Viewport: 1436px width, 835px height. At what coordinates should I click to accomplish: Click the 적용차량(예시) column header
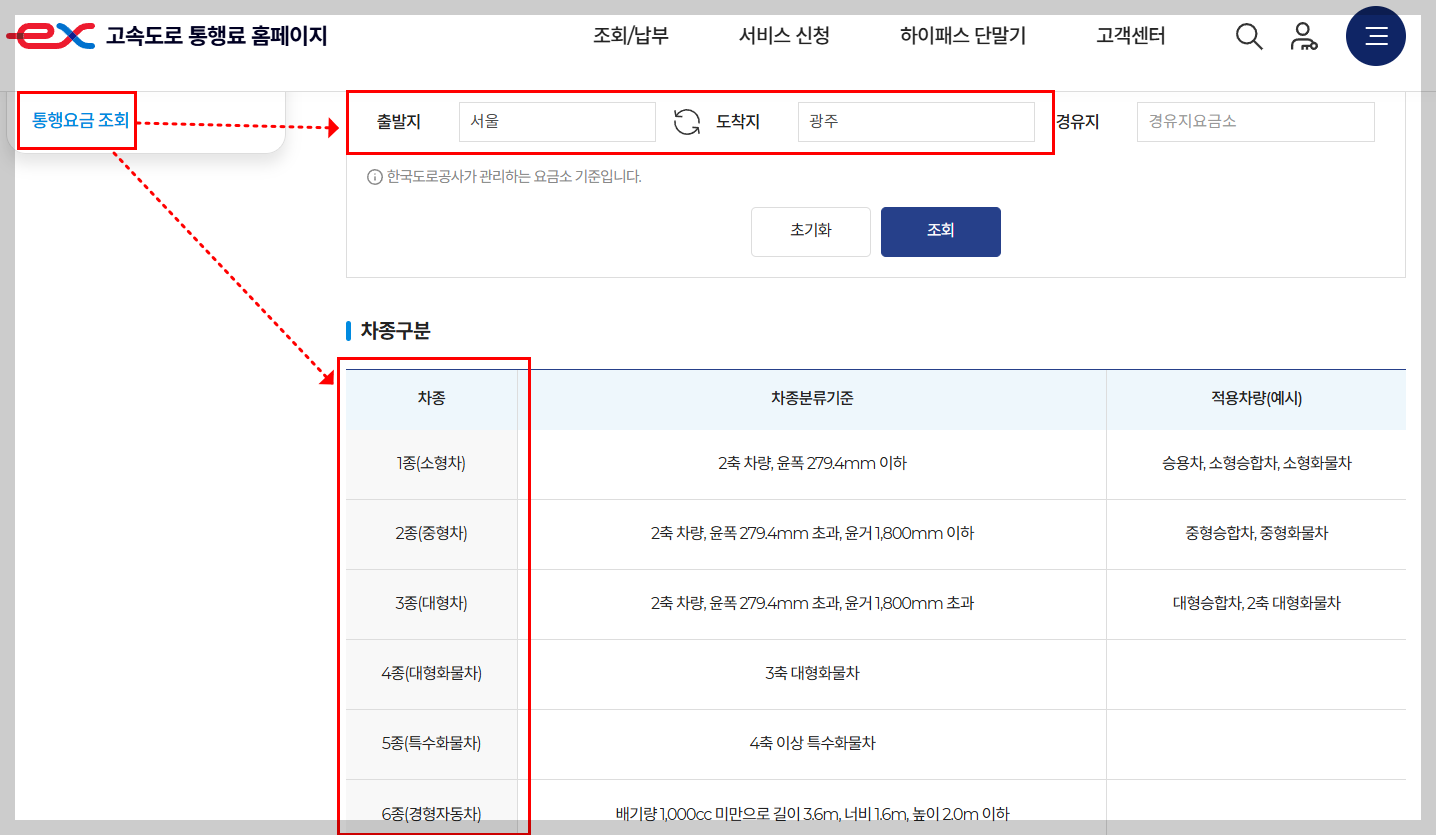click(1256, 399)
